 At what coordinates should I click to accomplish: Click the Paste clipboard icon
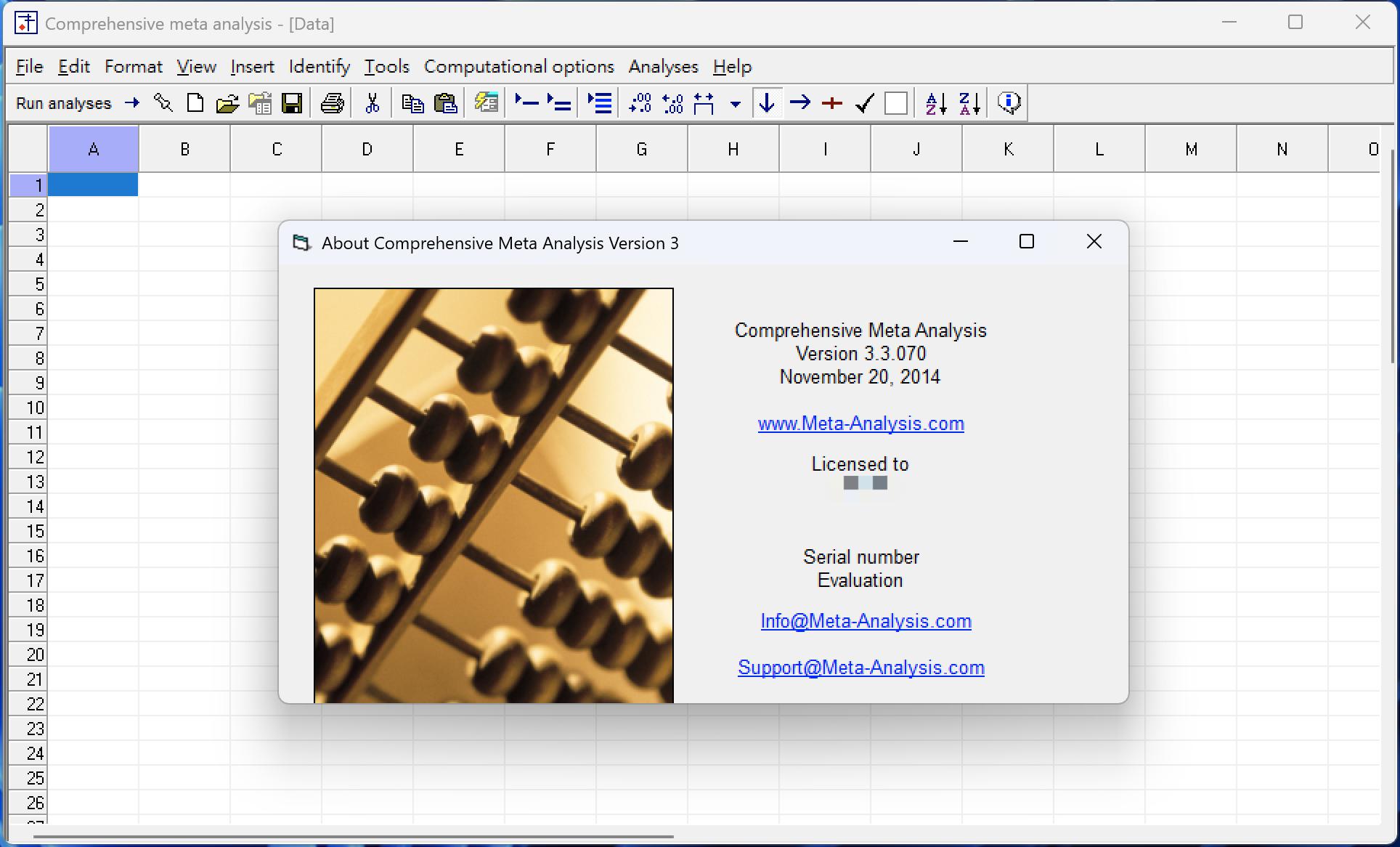coord(445,103)
